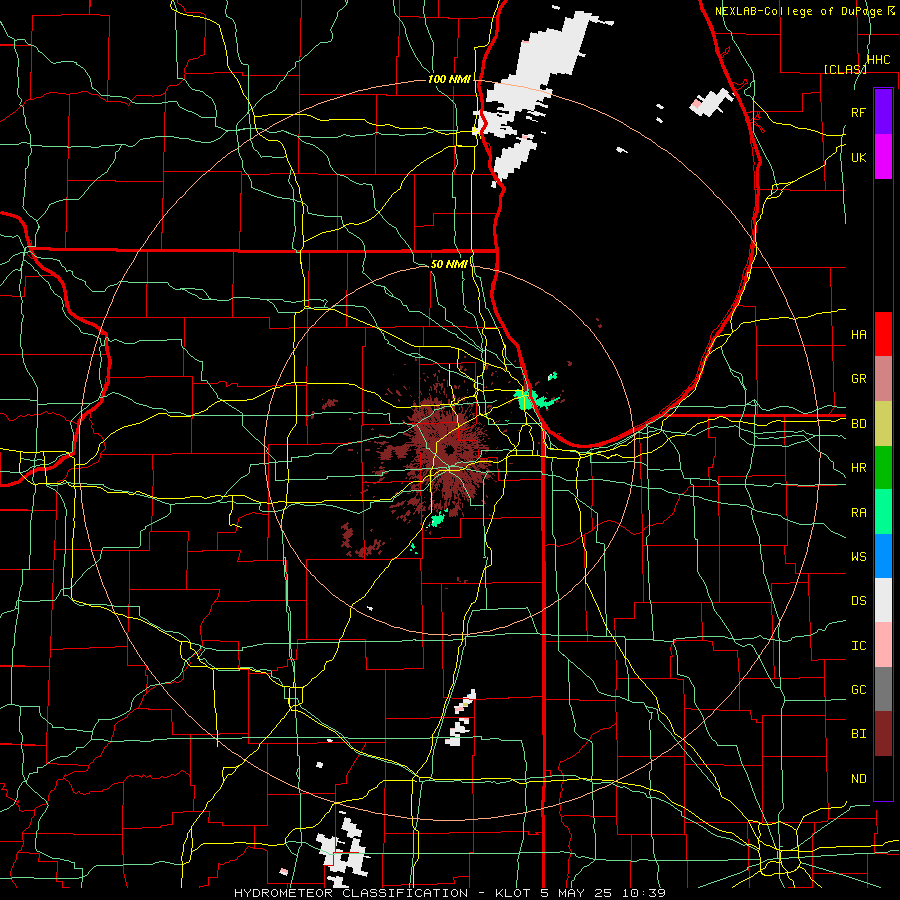Click the RF purple legend swatch
The image size is (900, 900).
coord(883,112)
